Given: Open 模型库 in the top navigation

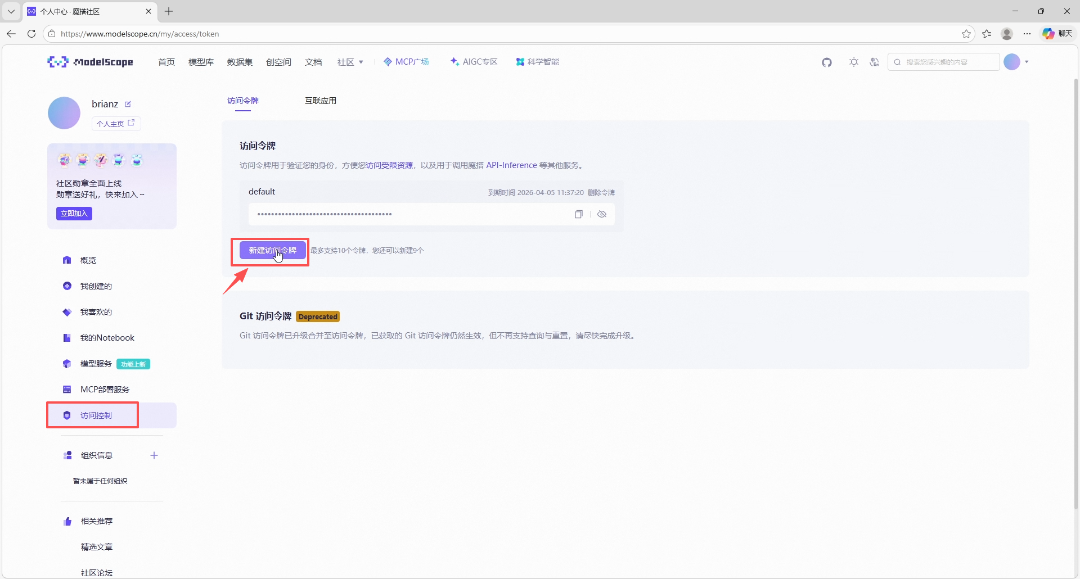Looking at the screenshot, I should 200,62.
